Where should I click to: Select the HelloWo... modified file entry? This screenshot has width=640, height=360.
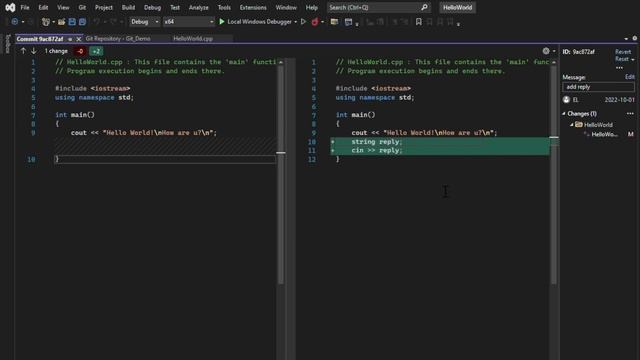(604, 134)
